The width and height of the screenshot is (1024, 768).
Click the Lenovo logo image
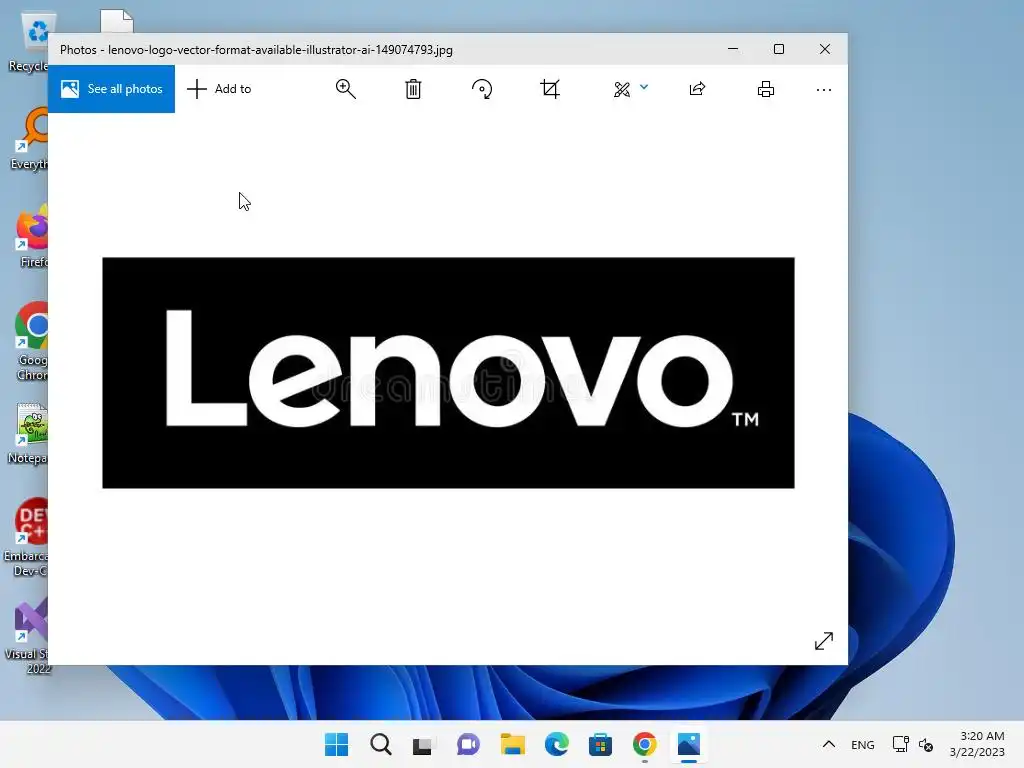pyautogui.click(x=448, y=373)
